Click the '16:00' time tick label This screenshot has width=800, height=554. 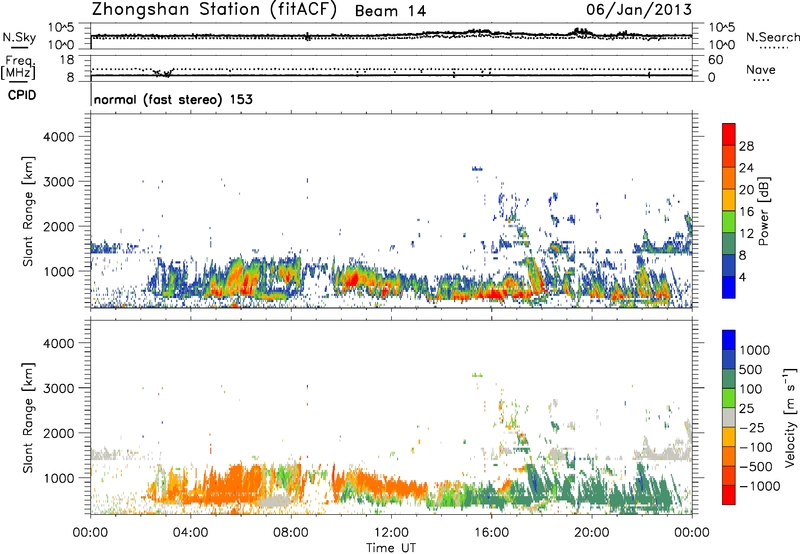coord(491,533)
